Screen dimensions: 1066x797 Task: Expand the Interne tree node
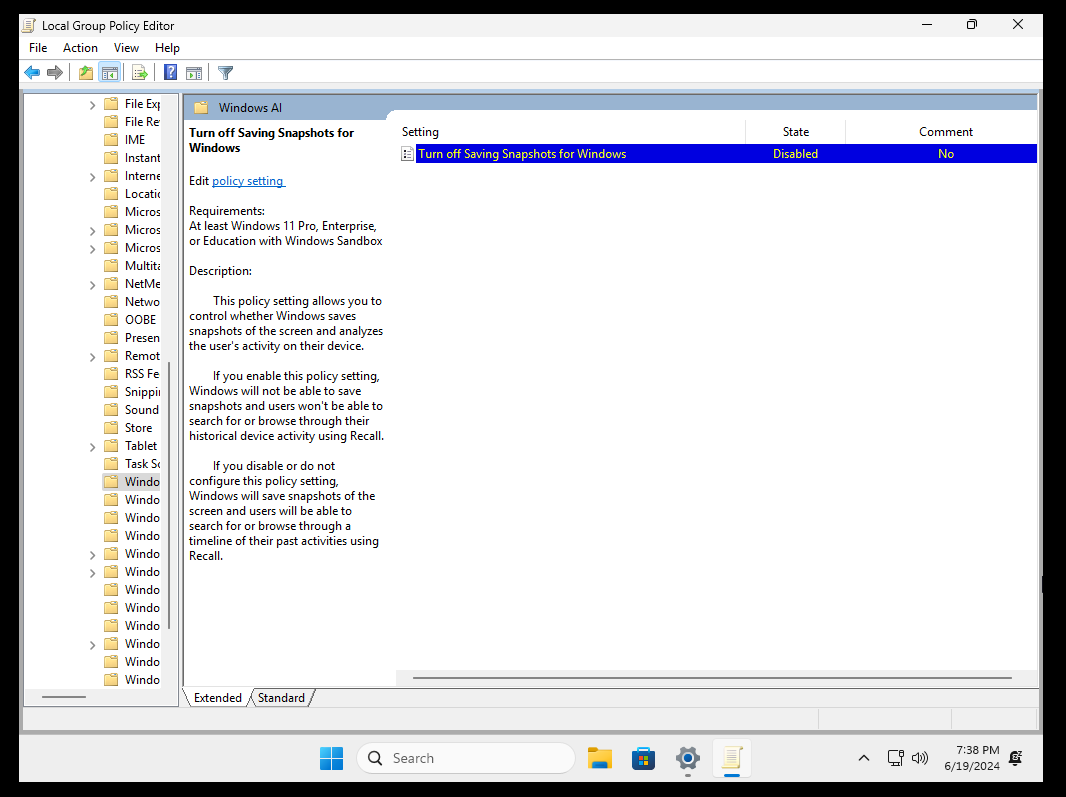point(92,177)
